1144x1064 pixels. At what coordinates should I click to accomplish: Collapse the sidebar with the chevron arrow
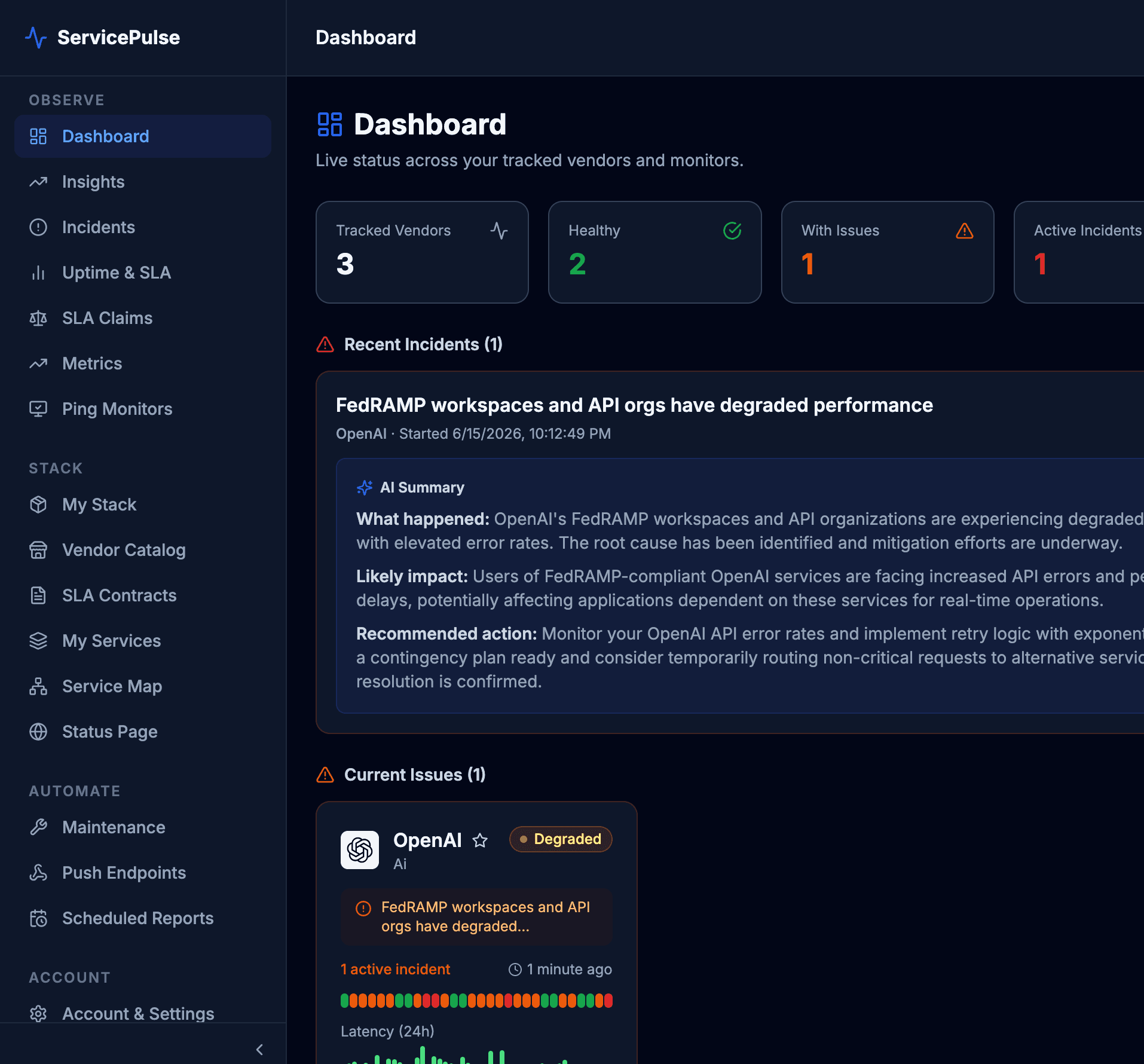click(259, 1050)
